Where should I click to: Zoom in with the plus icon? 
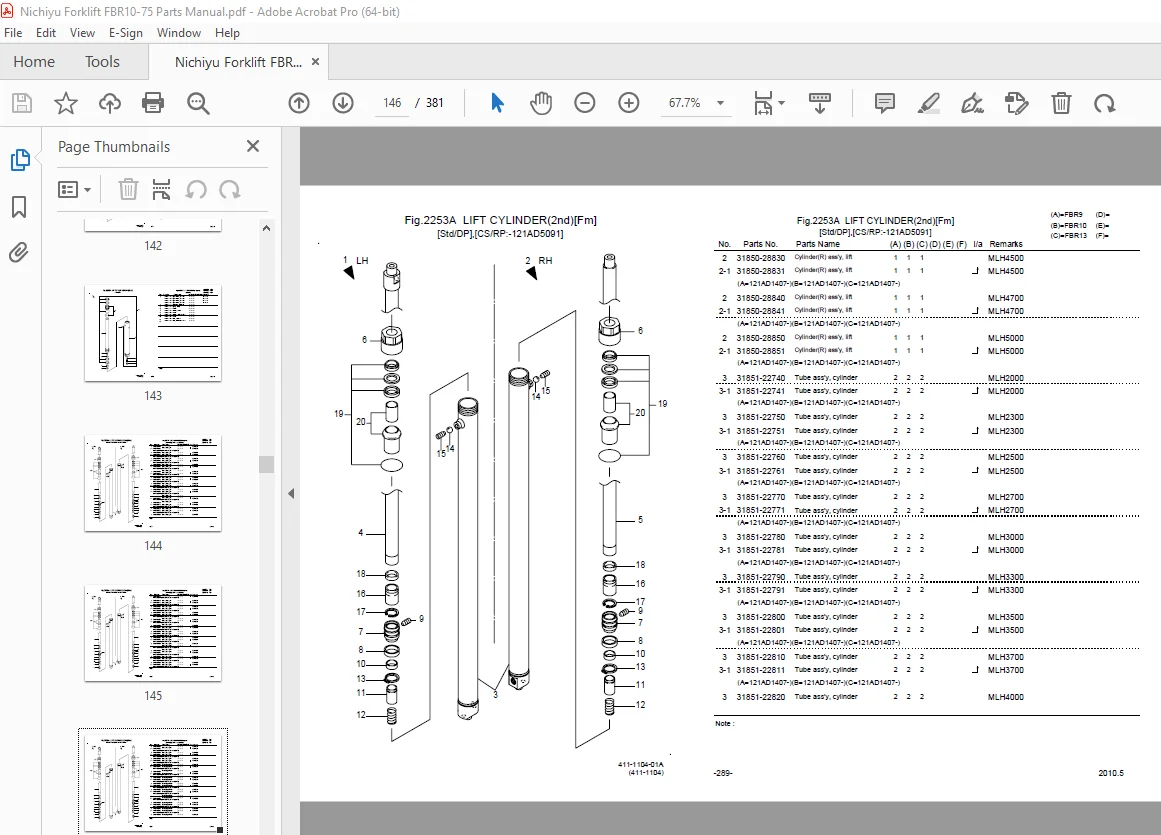click(x=629, y=103)
